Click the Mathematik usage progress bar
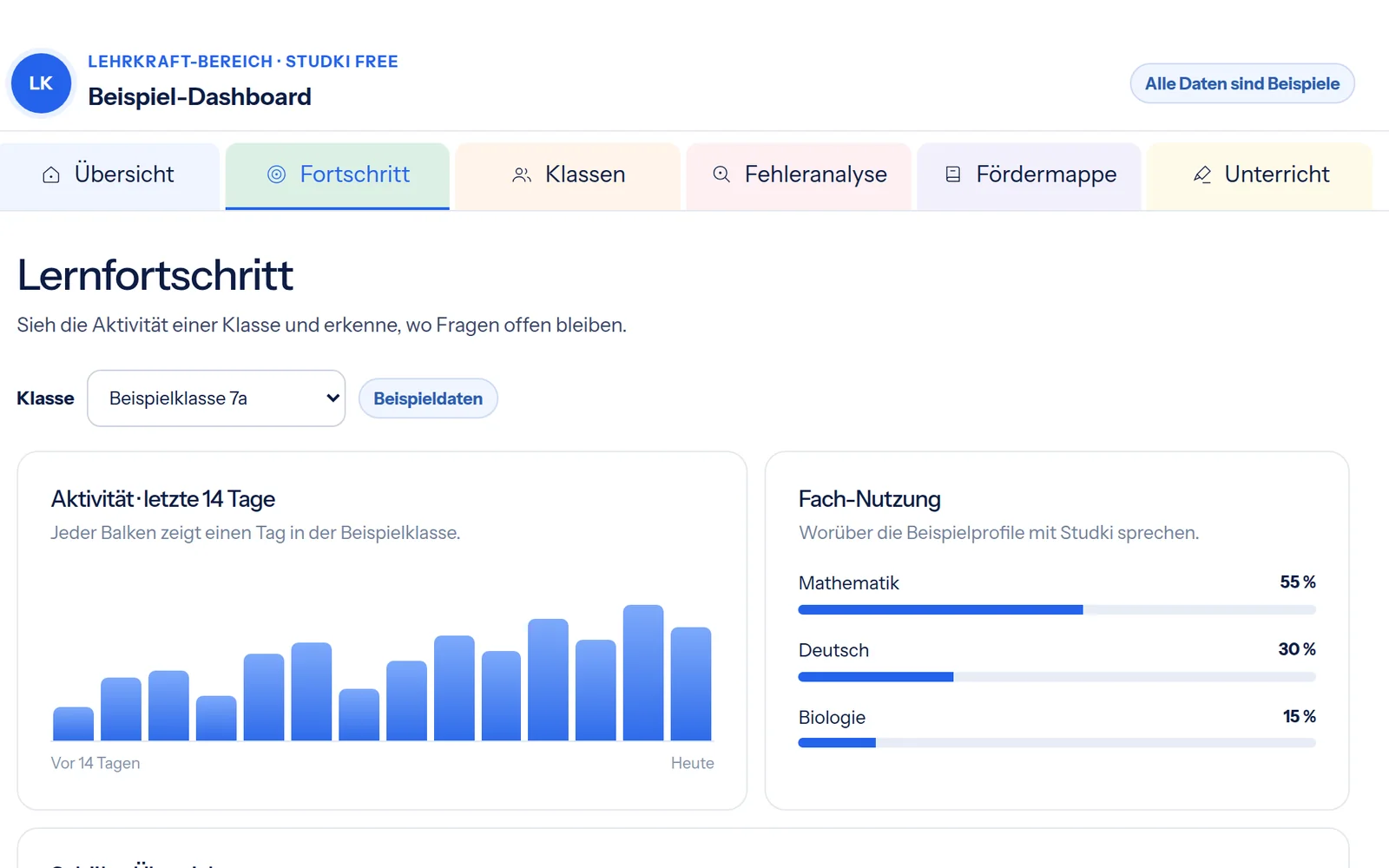The height and width of the screenshot is (868, 1389). (1057, 610)
